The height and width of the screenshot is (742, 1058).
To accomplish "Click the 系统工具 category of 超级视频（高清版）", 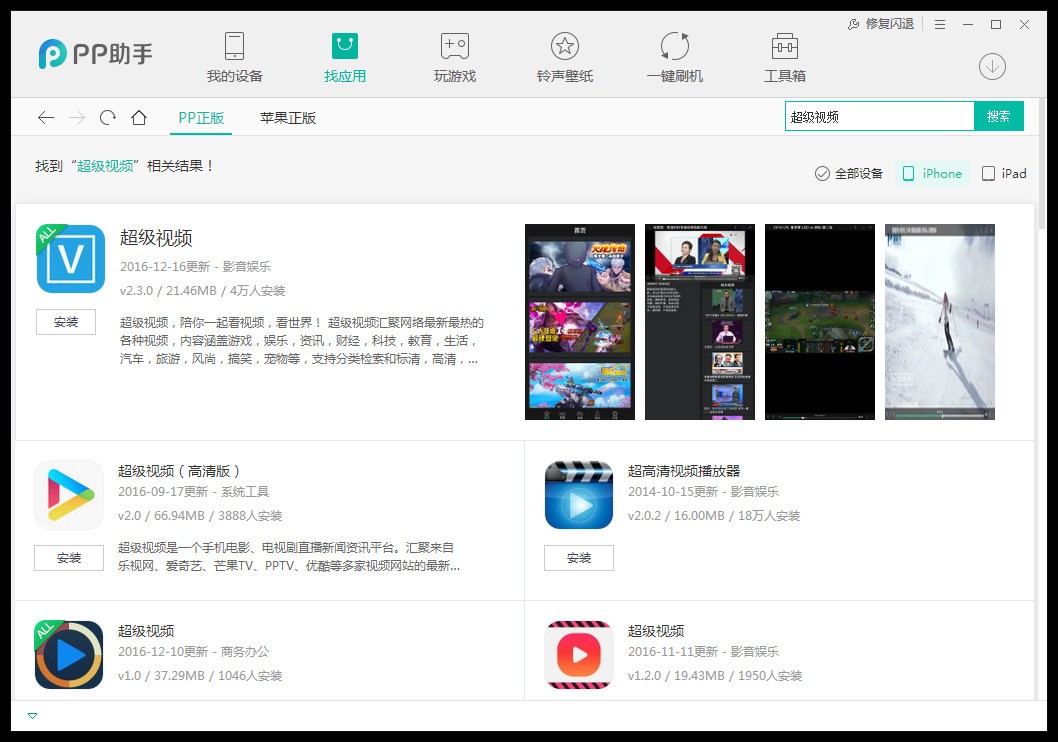I will (x=245, y=492).
